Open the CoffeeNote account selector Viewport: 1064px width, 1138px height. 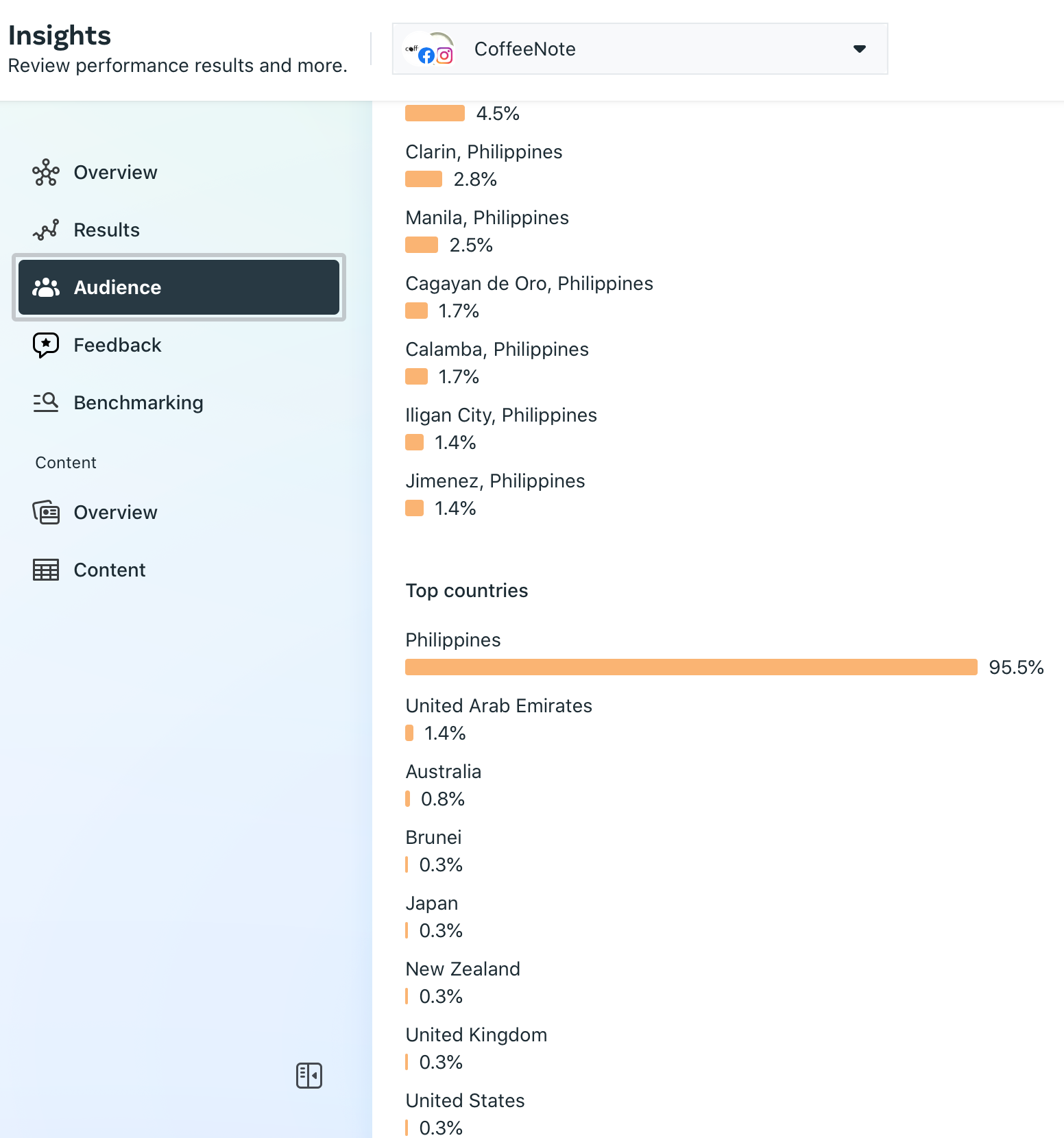[640, 49]
